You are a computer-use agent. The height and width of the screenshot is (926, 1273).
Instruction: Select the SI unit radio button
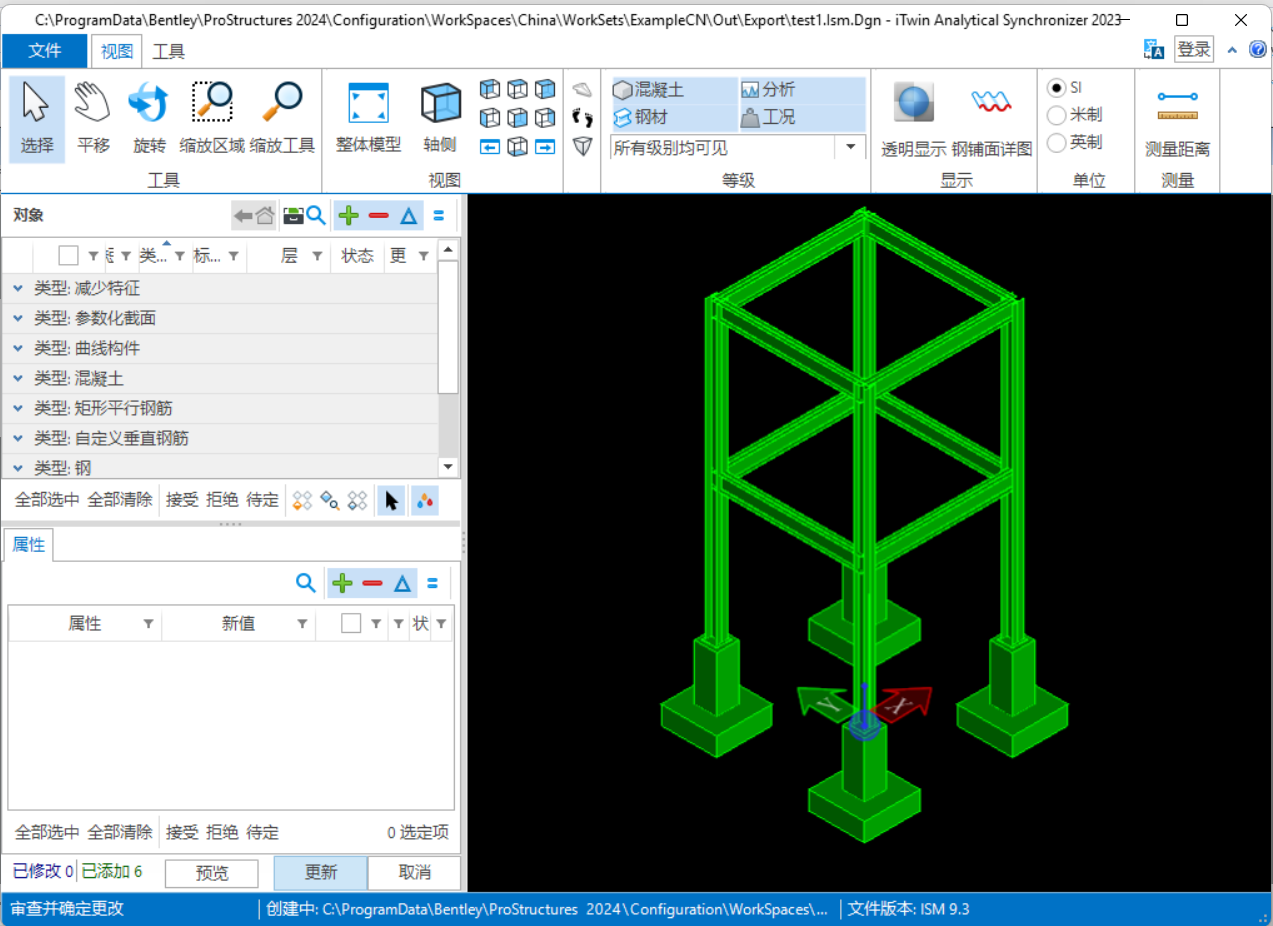[1056, 88]
